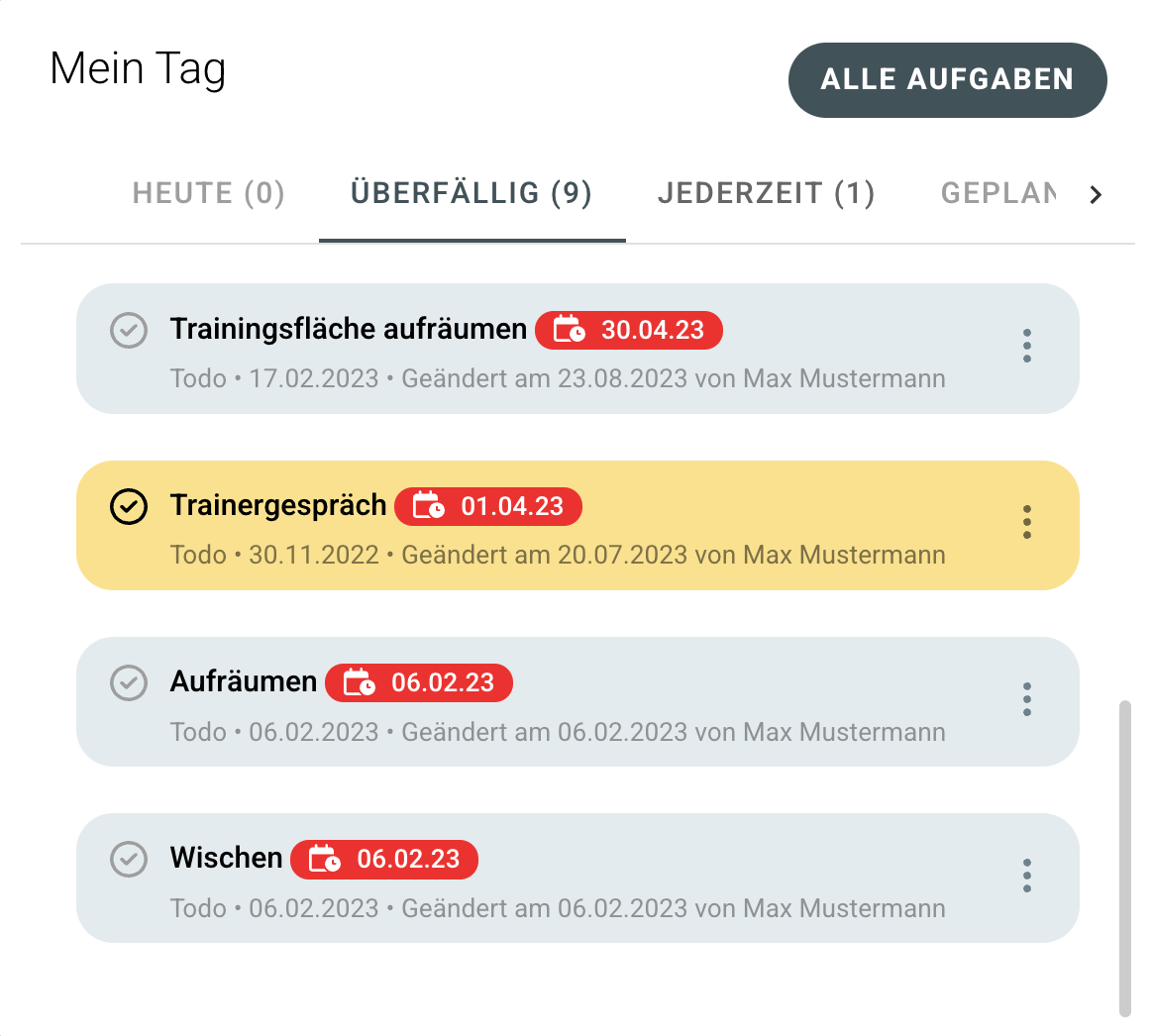
Task: Switch to the HEUTE (0) tab
Action: (x=209, y=194)
